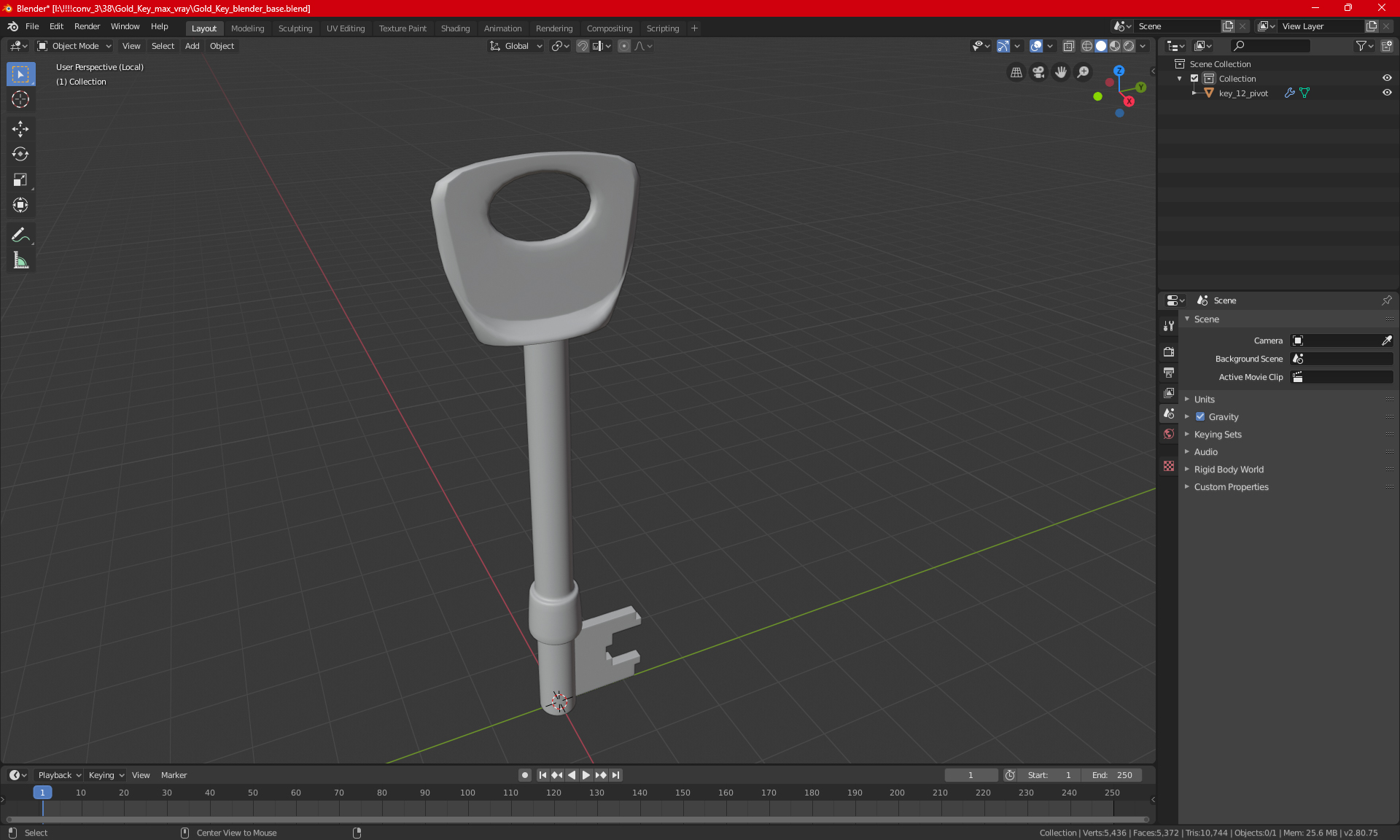Image resolution: width=1400 pixels, height=840 pixels.
Task: Uncheck the Gravity checkbox
Action: [x=1200, y=417]
